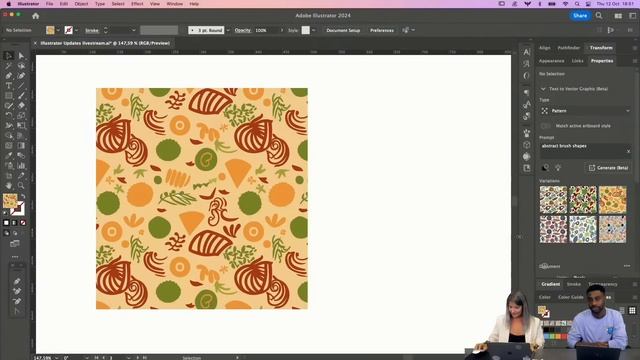Open the Arrange Documents icon
This screenshot has width=640, height=360.
coord(618,16)
